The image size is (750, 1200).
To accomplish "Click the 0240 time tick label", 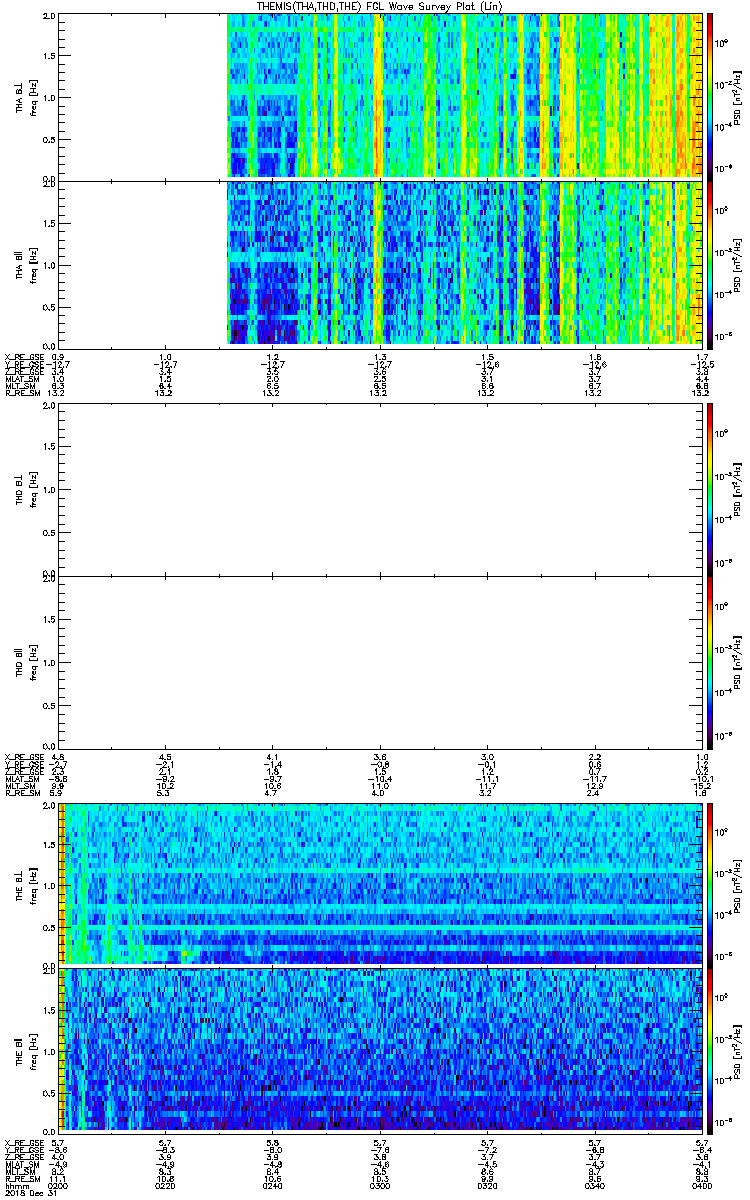I will [x=272, y=1184].
